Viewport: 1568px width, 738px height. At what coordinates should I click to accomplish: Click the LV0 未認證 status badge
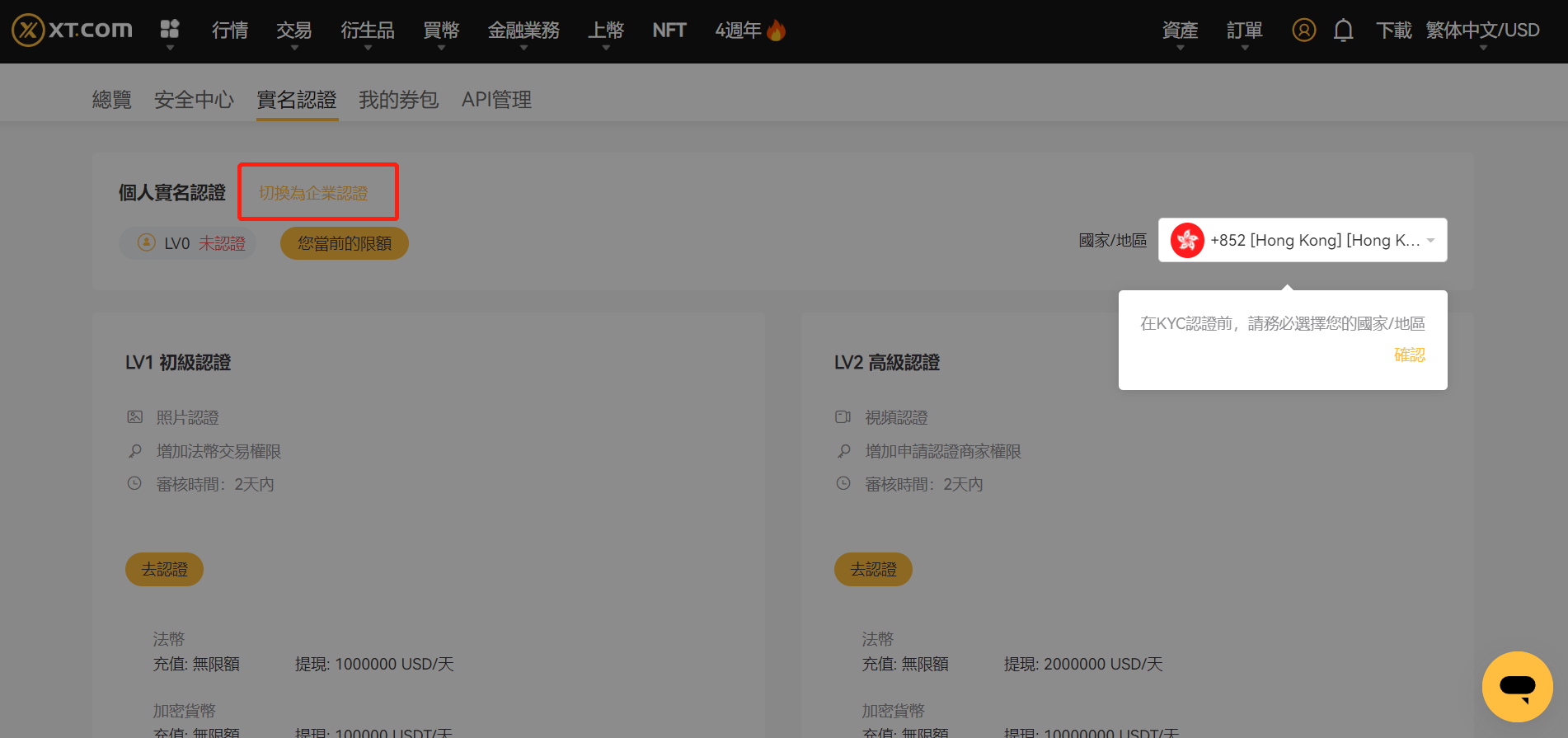pyautogui.click(x=188, y=243)
